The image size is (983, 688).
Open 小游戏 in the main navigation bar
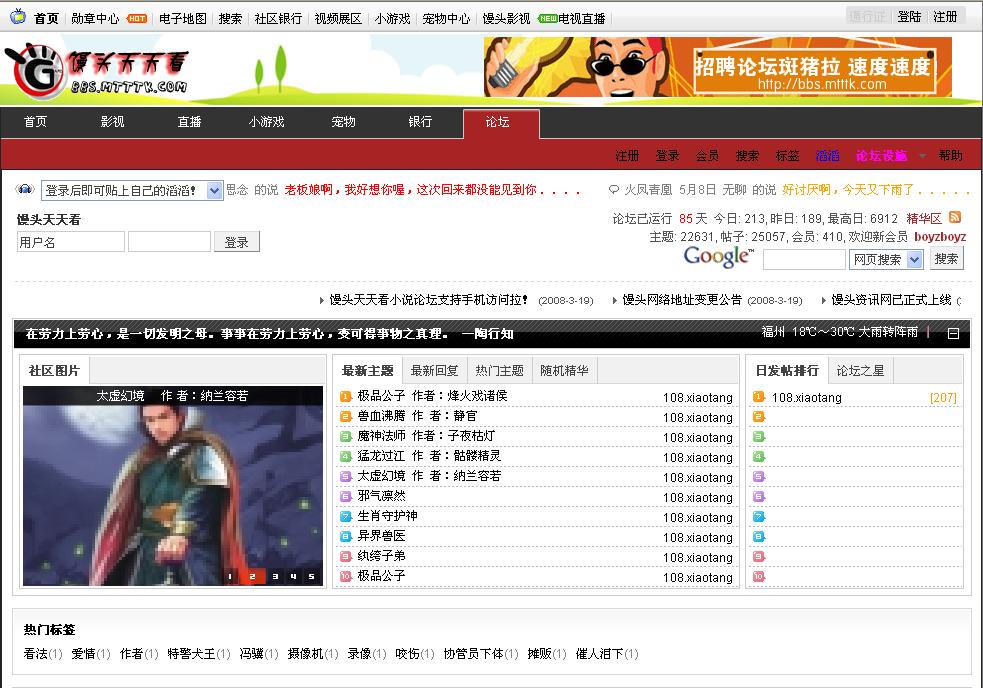pos(266,122)
